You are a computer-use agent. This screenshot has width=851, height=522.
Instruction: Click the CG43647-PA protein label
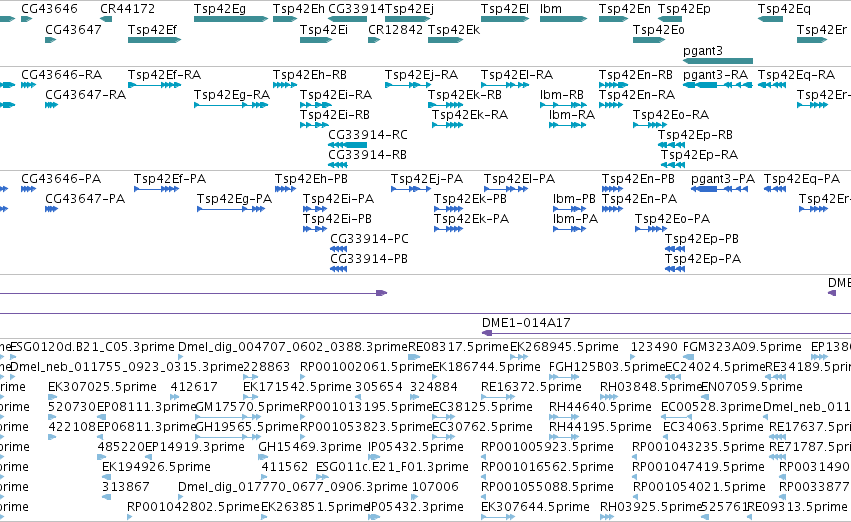(x=85, y=199)
